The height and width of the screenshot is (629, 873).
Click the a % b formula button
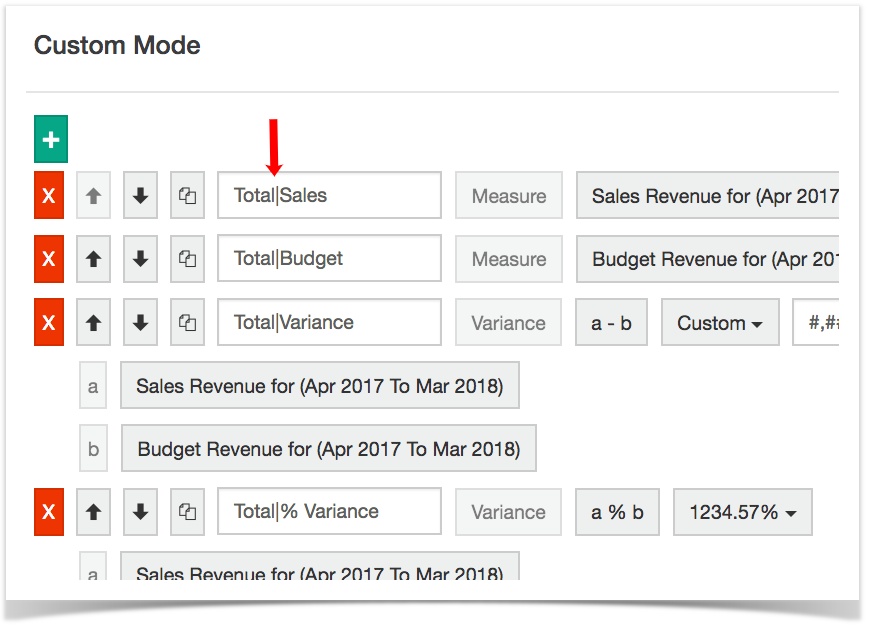pos(617,512)
